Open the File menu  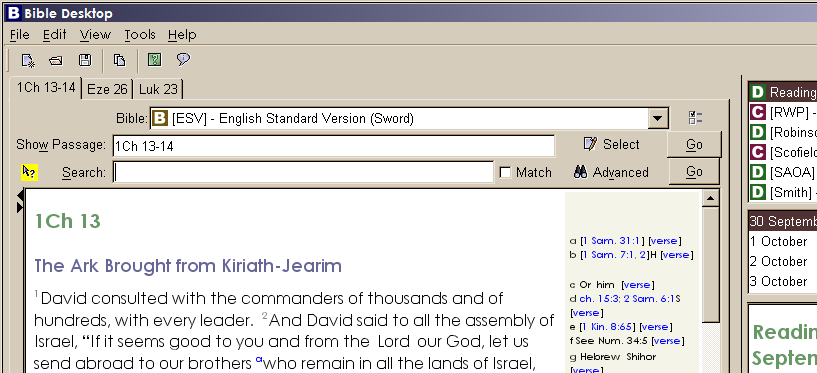click(x=20, y=35)
